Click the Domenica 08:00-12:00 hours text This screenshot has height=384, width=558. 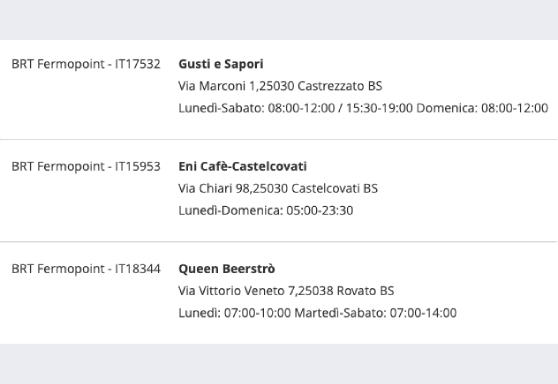point(482,108)
